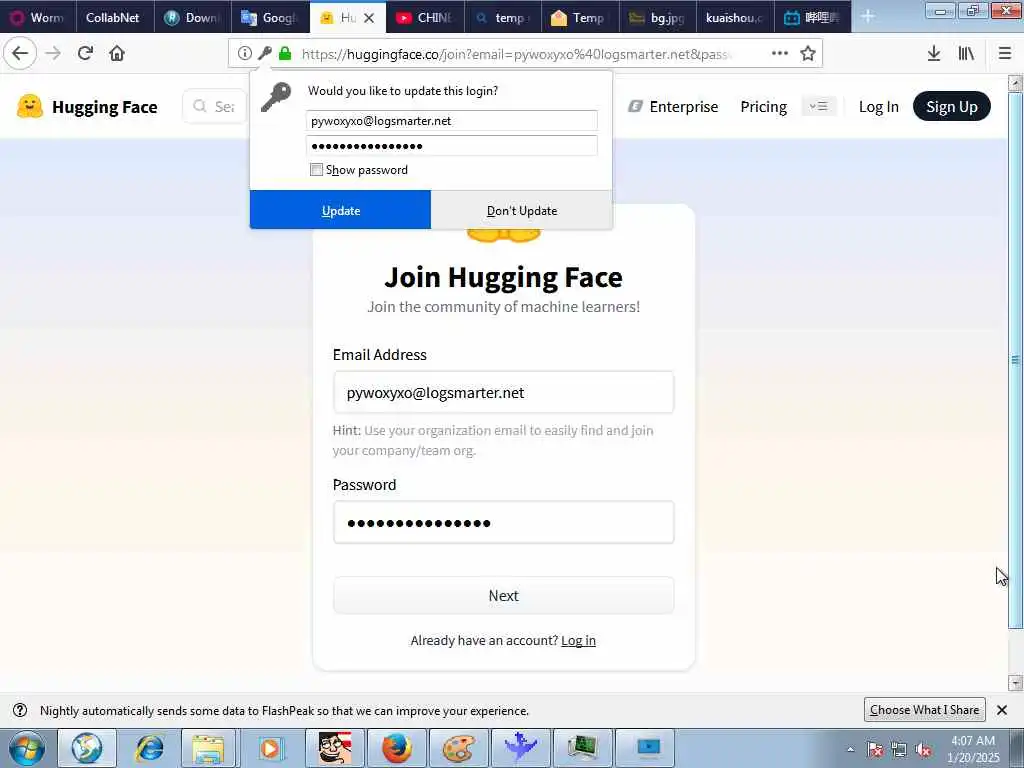
Task: Click the help question mark in notification bar
Action: coord(20,710)
